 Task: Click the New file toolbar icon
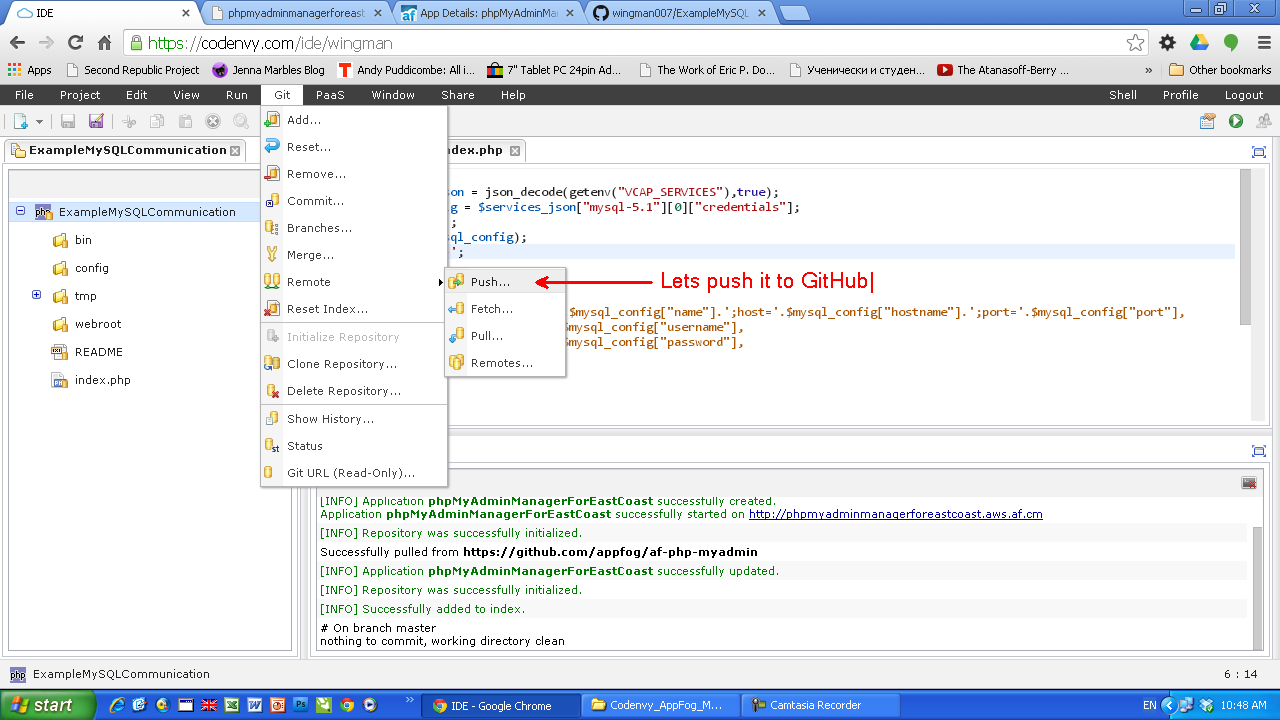(x=21, y=121)
